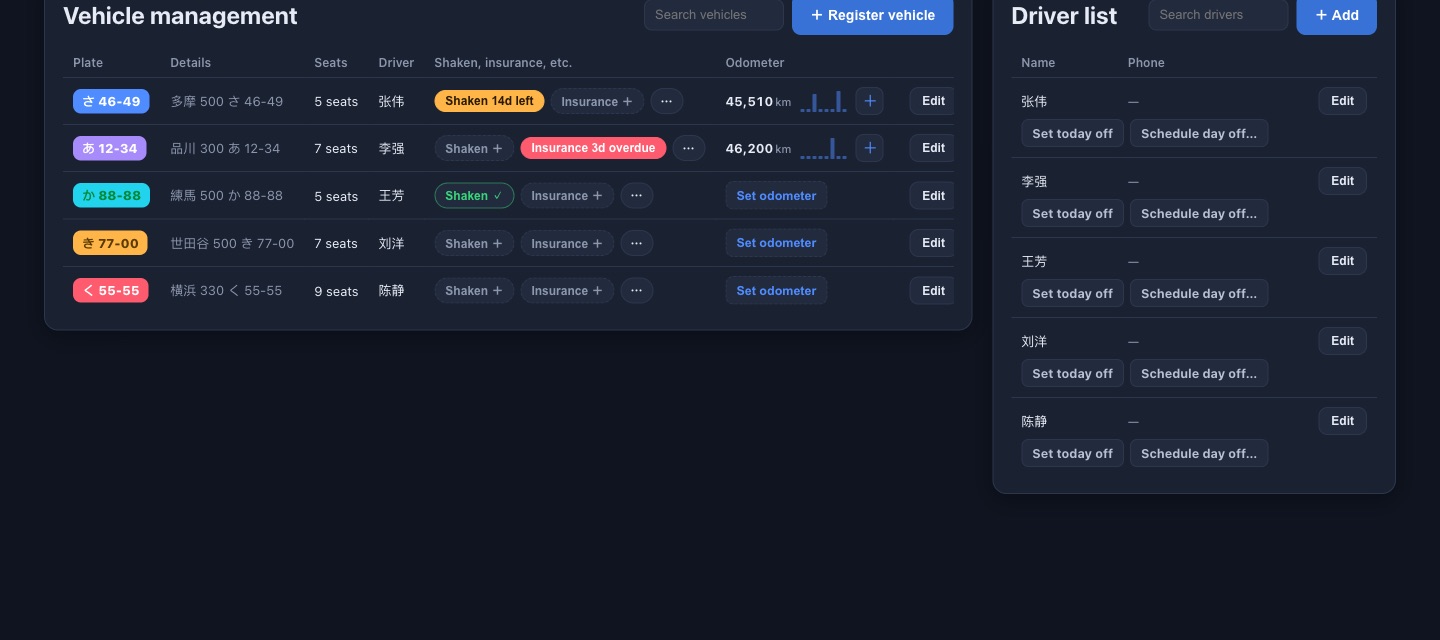
Task: Click the Shaken 14d left badge
Action: (x=489, y=101)
